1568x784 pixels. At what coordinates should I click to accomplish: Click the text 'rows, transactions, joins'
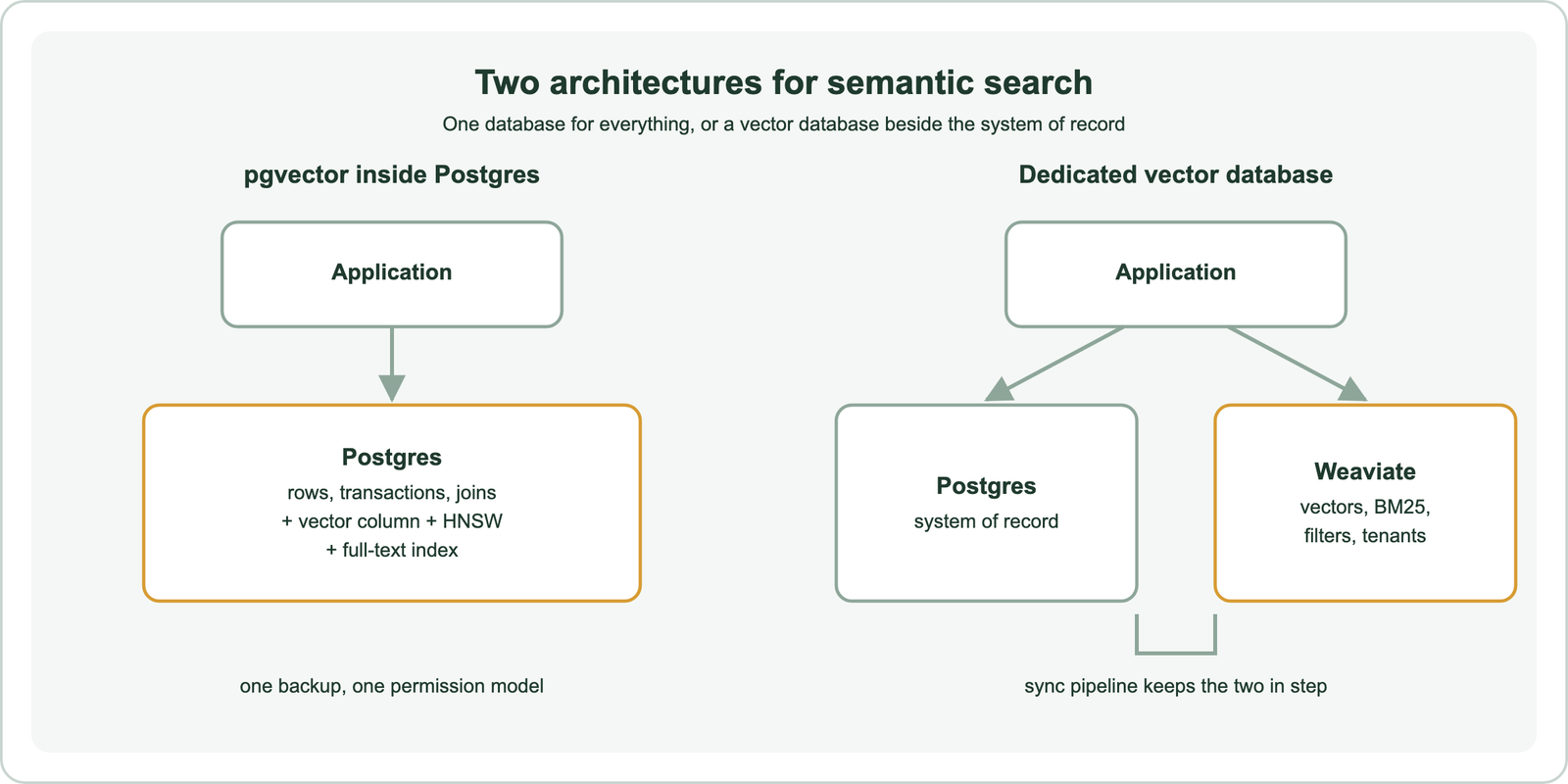tap(392, 493)
